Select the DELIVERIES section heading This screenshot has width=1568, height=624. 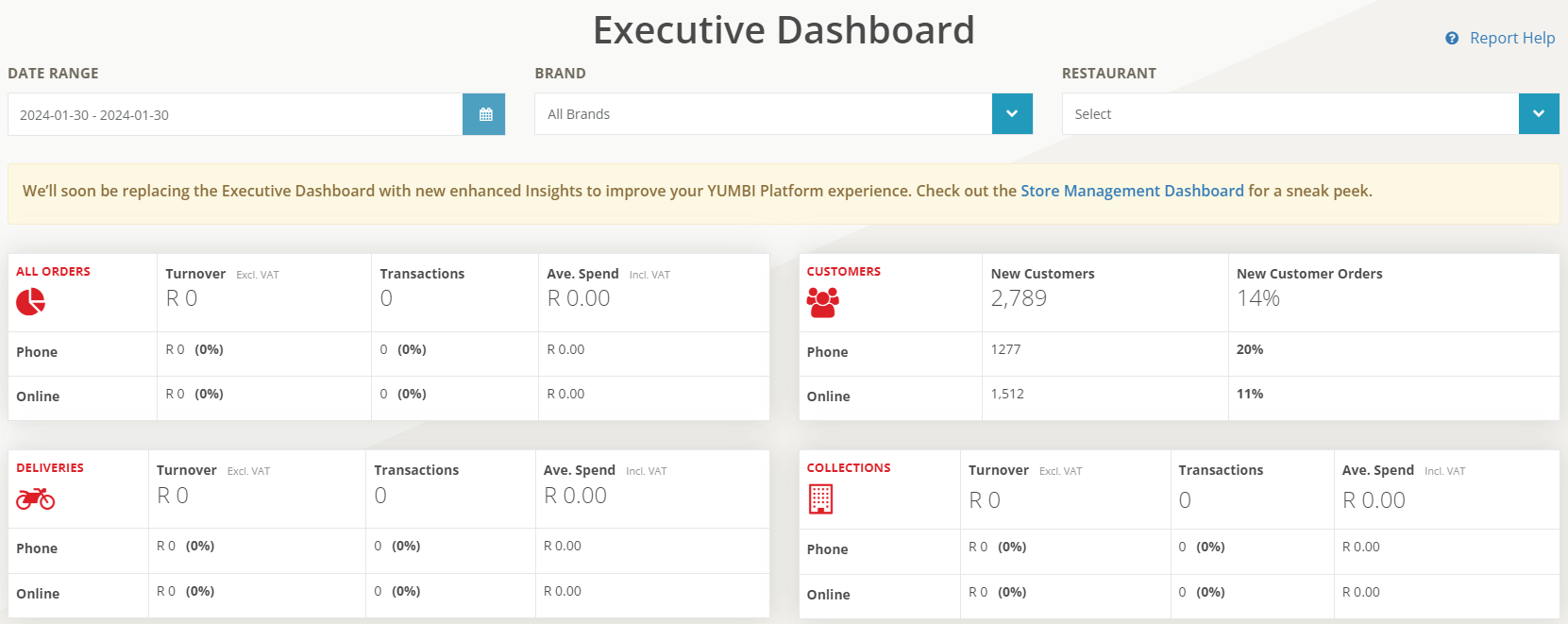click(50, 468)
